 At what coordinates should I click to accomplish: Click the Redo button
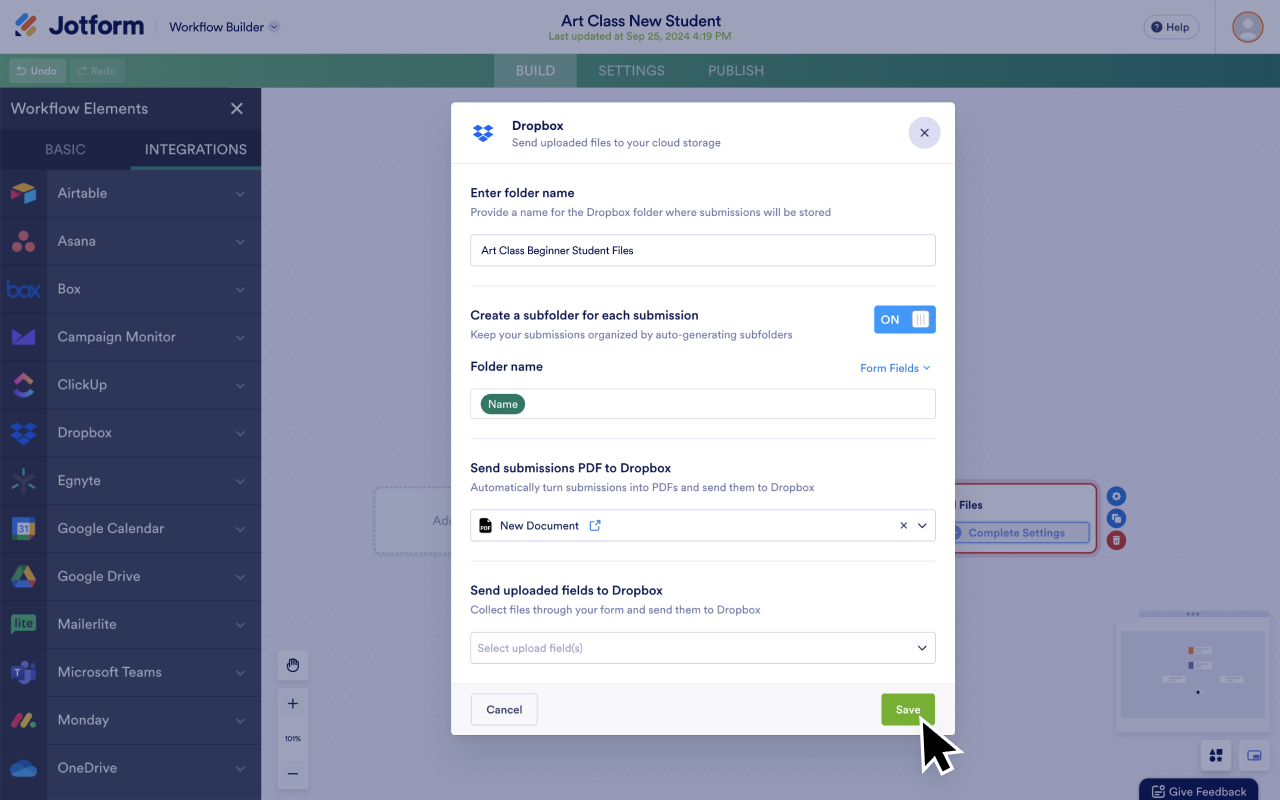click(x=96, y=71)
